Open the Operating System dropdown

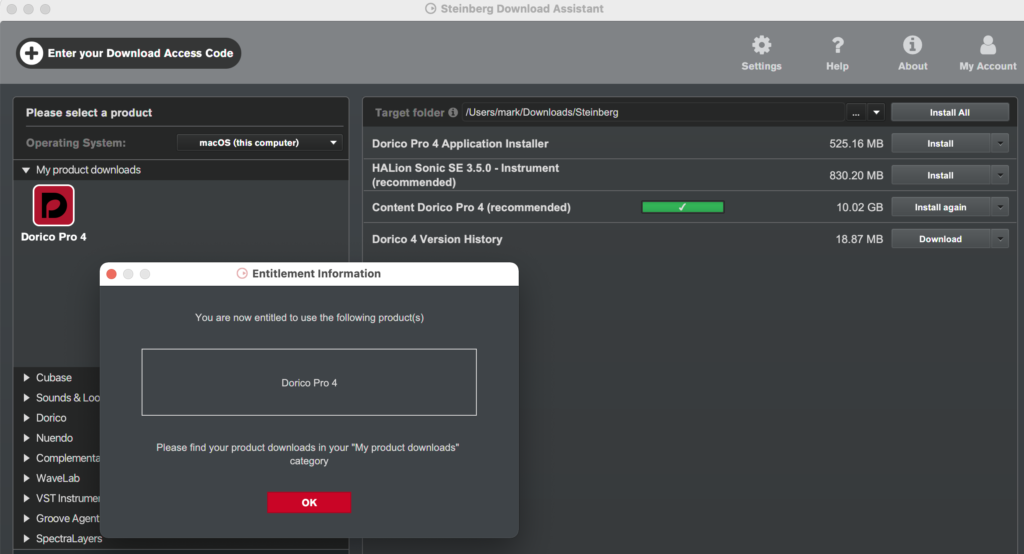(x=259, y=142)
